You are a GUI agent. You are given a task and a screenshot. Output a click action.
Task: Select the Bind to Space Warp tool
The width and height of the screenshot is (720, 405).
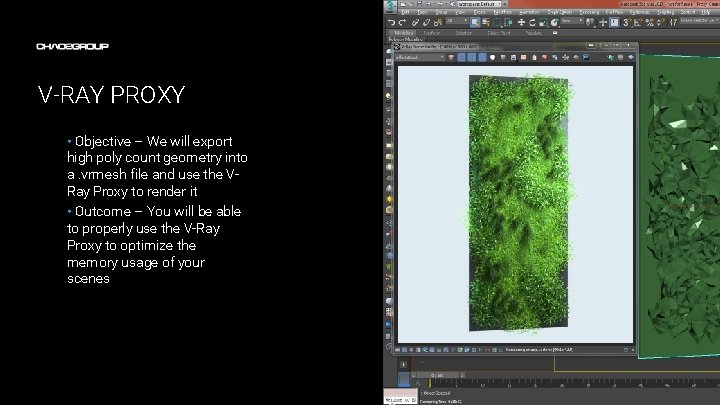(x=438, y=22)
